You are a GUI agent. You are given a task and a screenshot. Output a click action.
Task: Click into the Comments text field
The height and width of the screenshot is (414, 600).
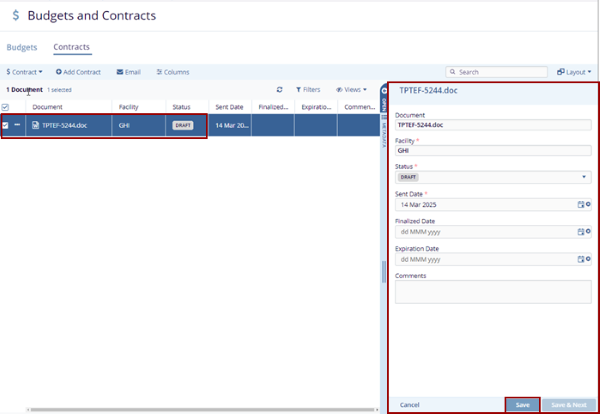click(493, 291)
